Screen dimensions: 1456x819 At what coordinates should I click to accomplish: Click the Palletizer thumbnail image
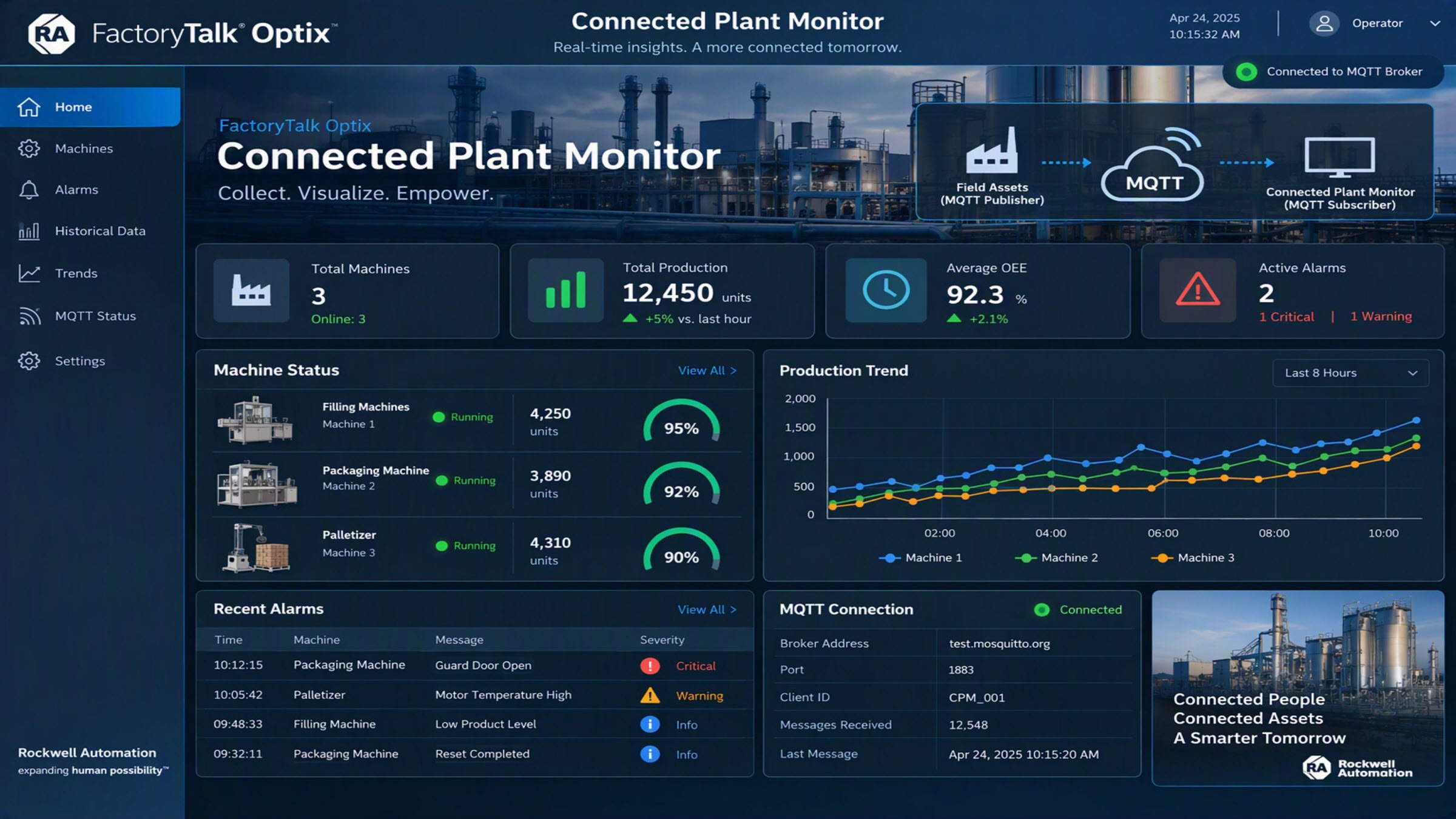255,548
